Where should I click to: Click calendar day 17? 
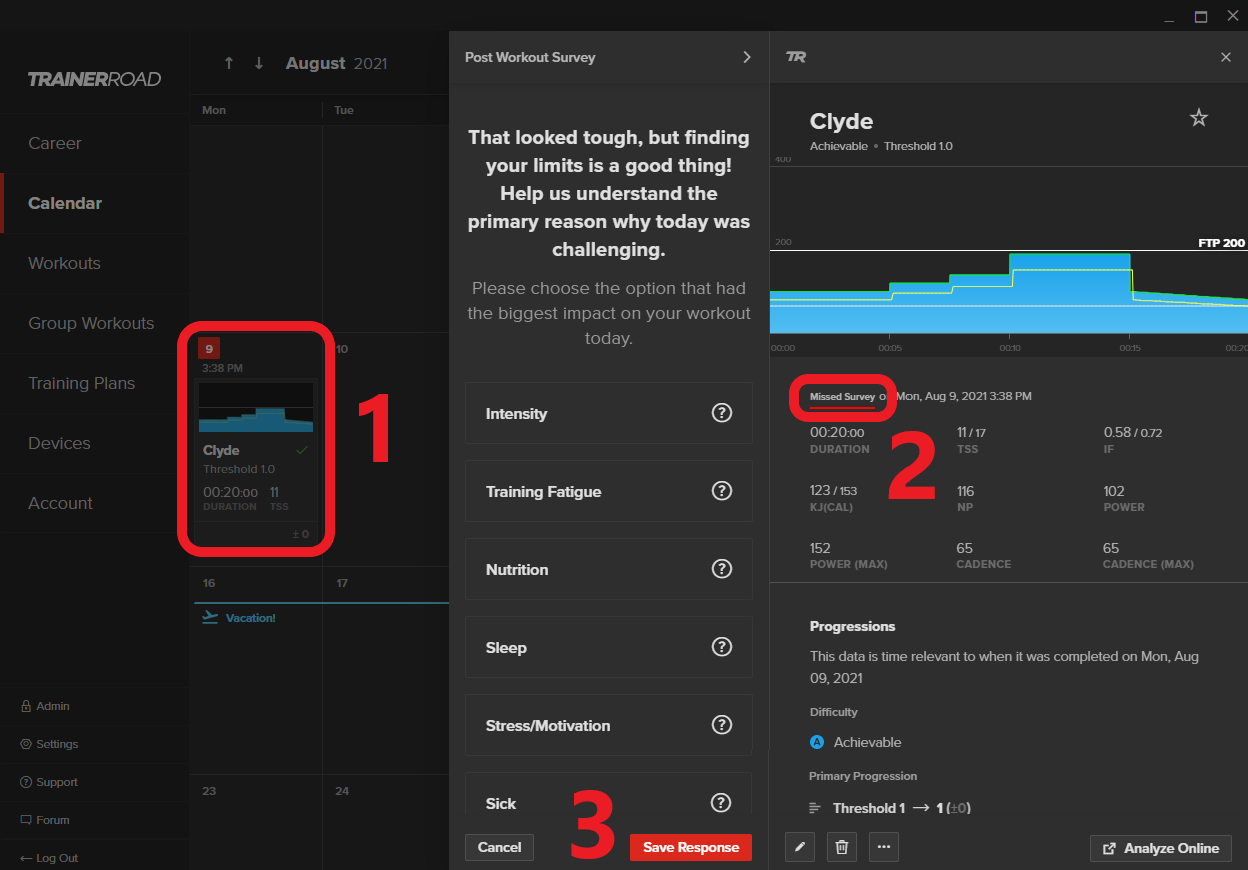click(x=342, y=583)
